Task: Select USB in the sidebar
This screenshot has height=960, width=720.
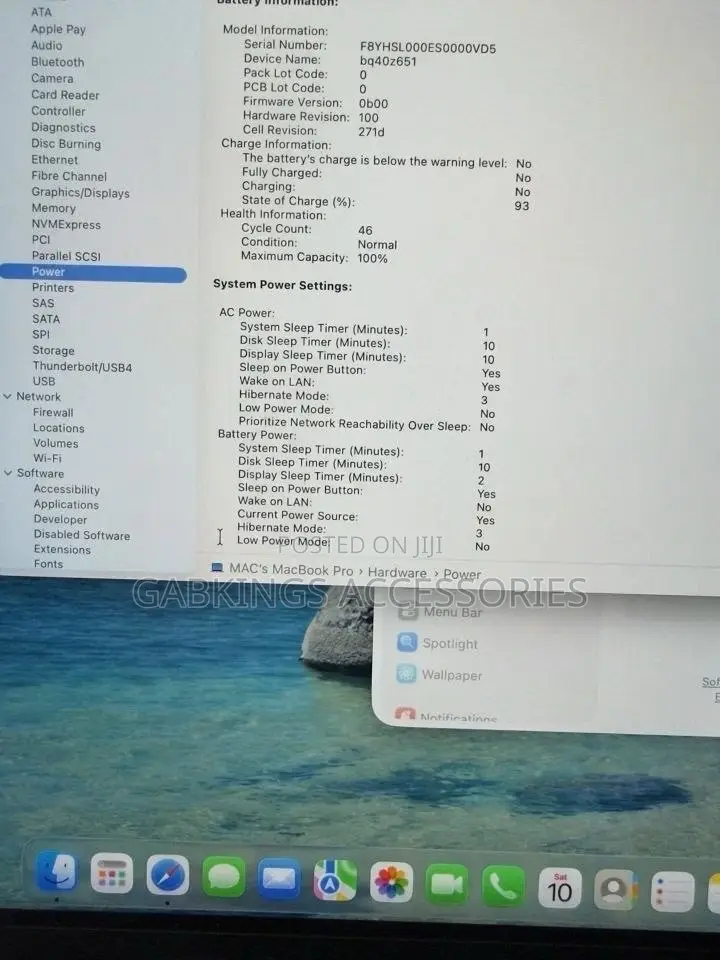Action: 43,381
